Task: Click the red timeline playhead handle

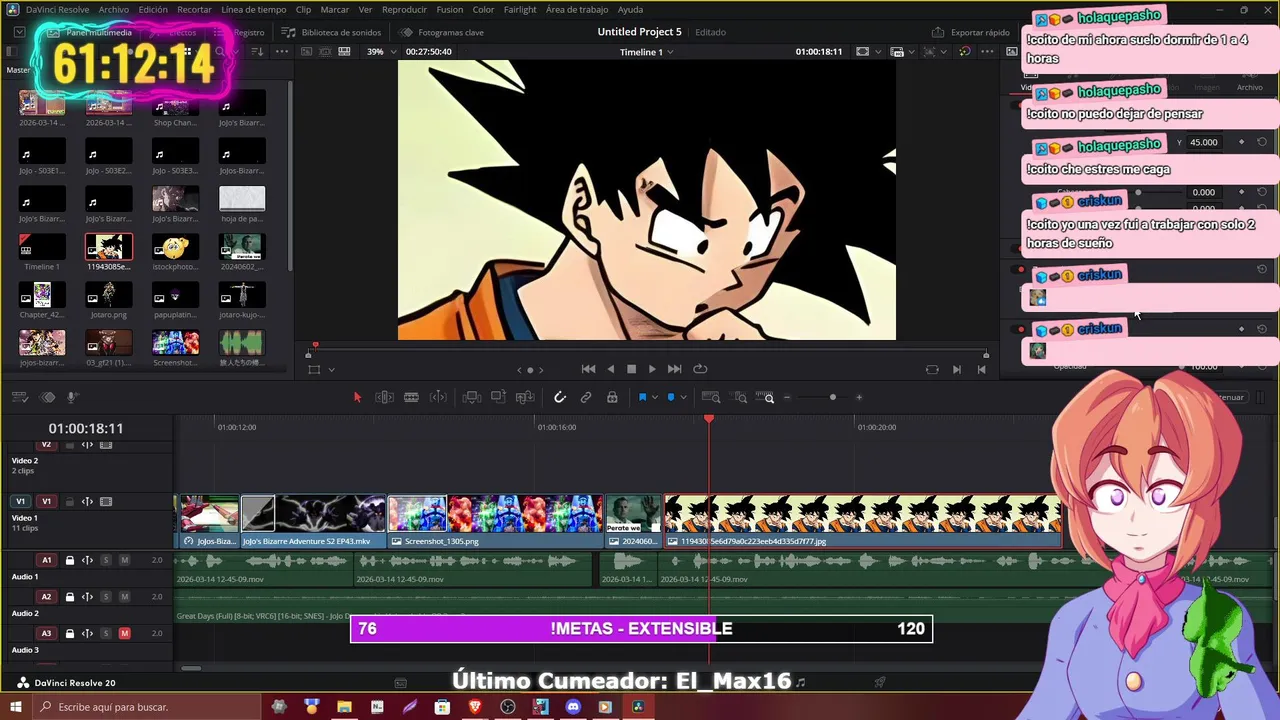Action: click(709, 420)
